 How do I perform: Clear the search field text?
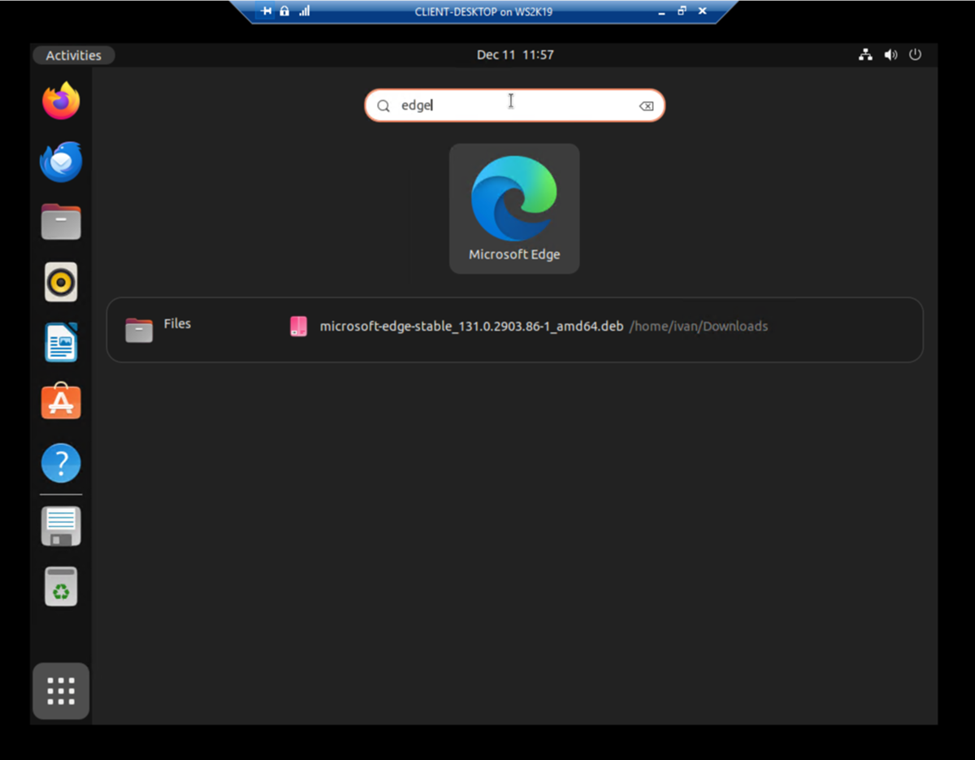647,106
